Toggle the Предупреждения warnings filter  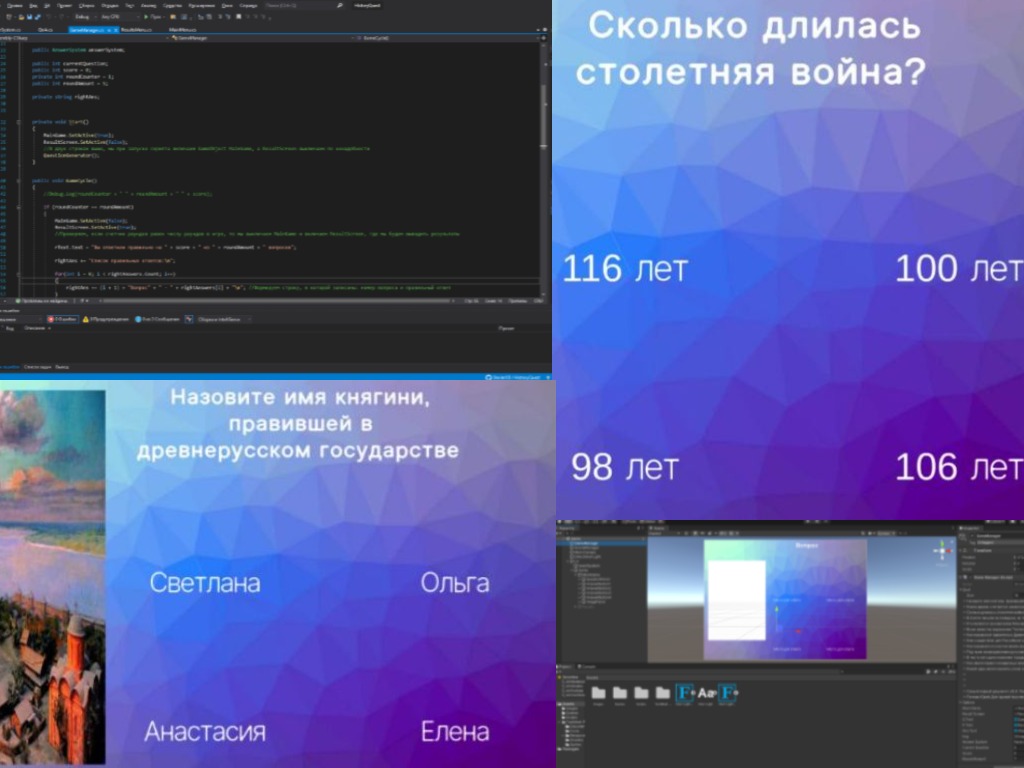click(107, 319)
